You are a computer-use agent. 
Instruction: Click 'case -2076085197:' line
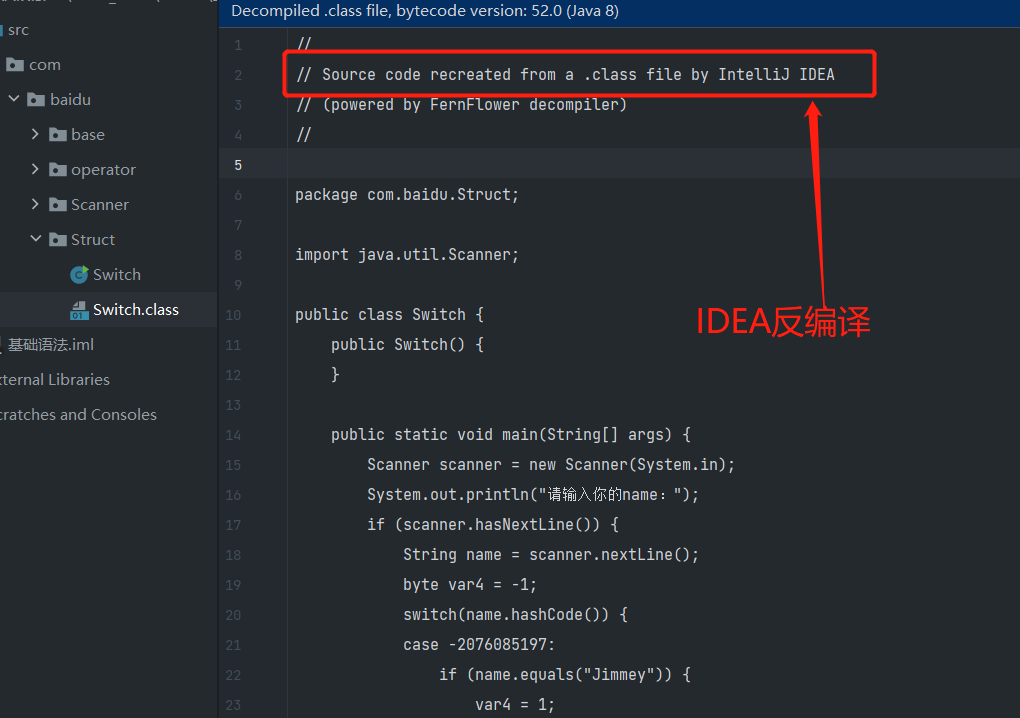pyautogui.click(x=479, y=645)
